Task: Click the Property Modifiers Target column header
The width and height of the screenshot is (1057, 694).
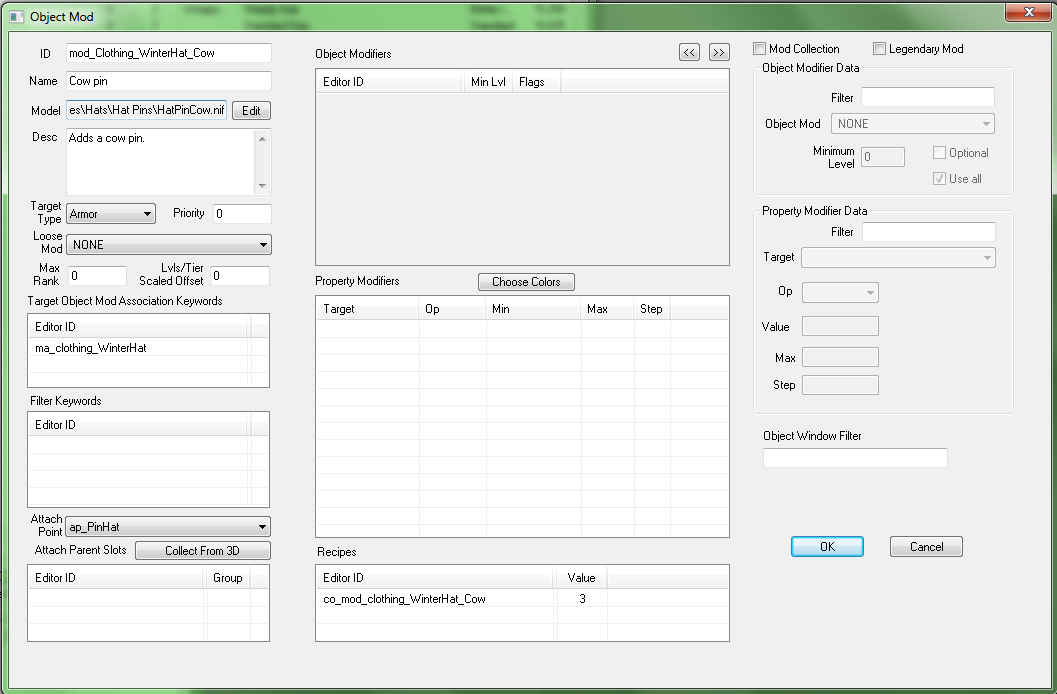Action: point(368,309)
